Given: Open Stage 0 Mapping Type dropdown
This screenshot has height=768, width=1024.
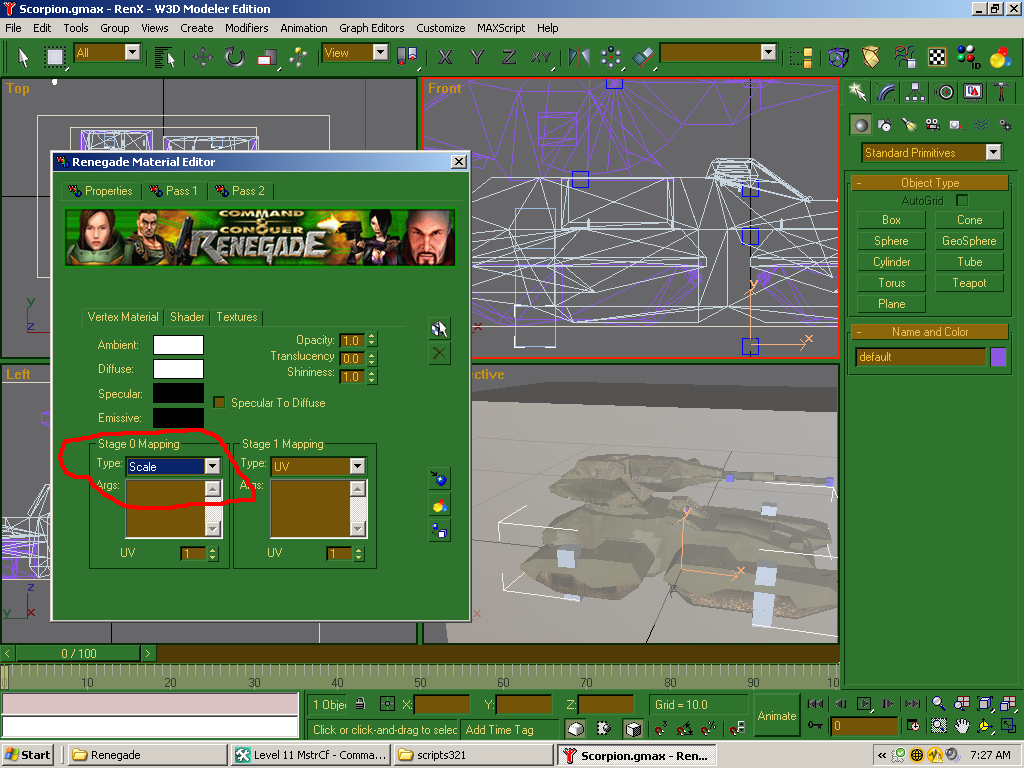Looking at the screenshot, I should [x=212, y=466].
